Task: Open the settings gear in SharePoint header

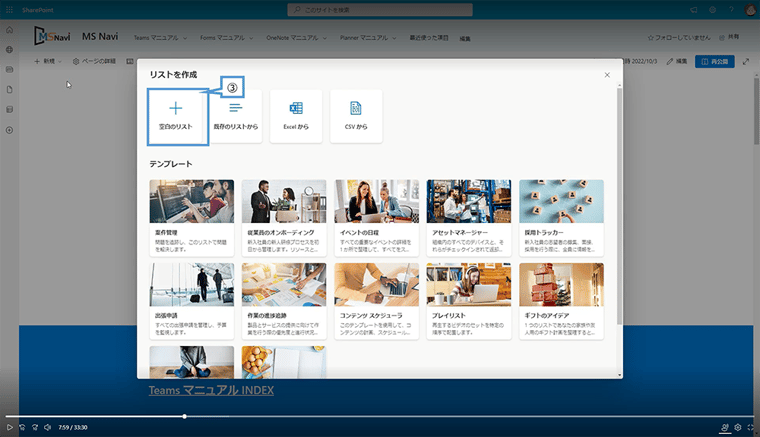Action: tap(712, 10)
